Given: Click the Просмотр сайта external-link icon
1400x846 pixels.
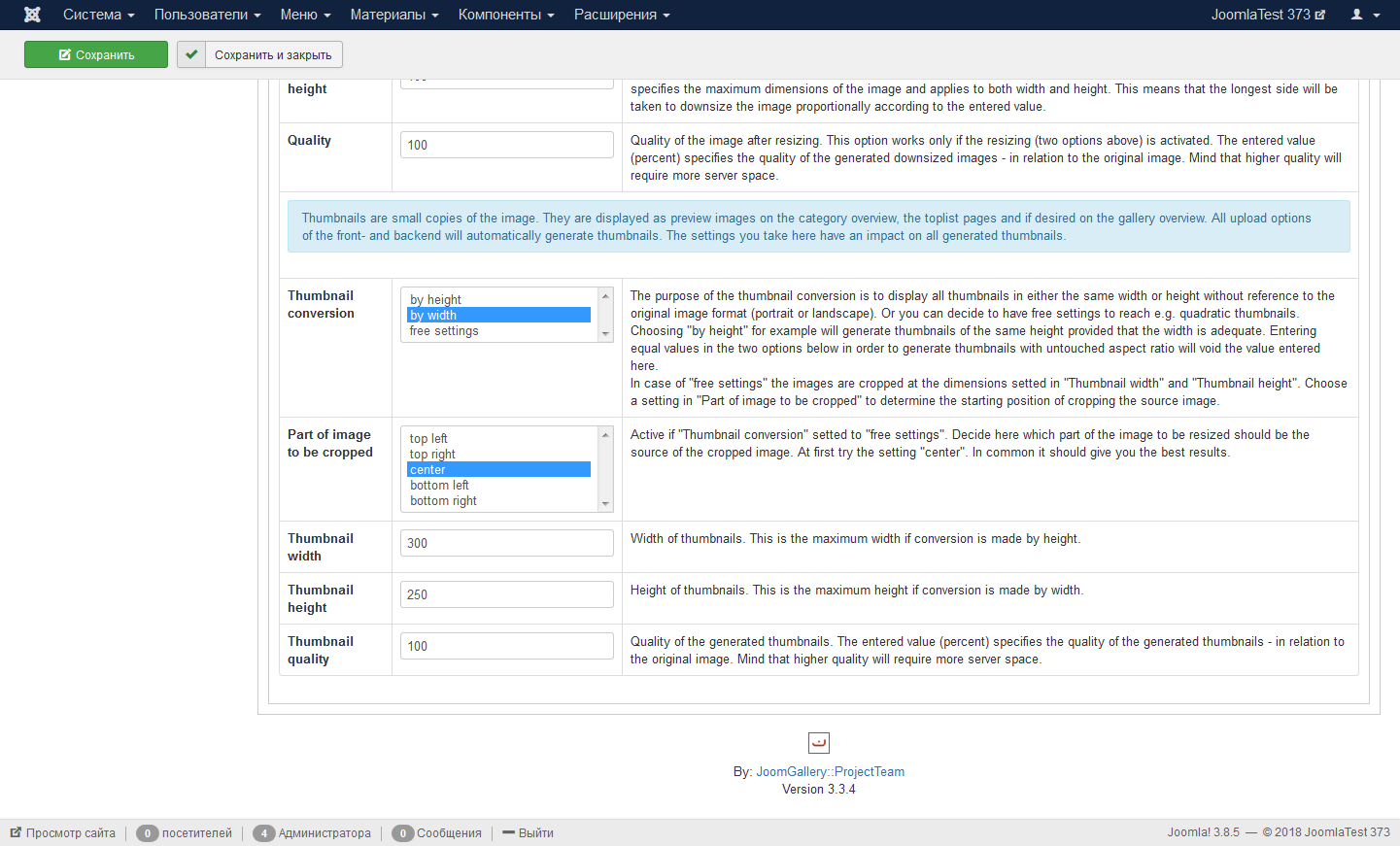Looking at the screenshot, I should [16, 832].
